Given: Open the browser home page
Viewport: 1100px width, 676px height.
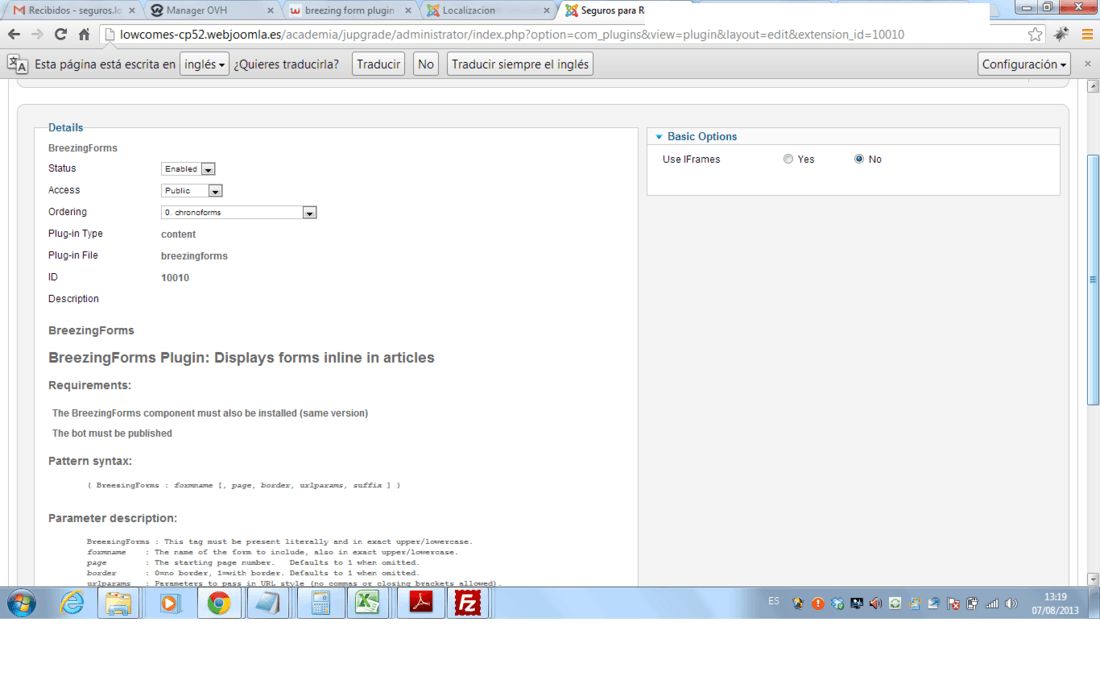Looking at the screenshot, I should 84,34.
